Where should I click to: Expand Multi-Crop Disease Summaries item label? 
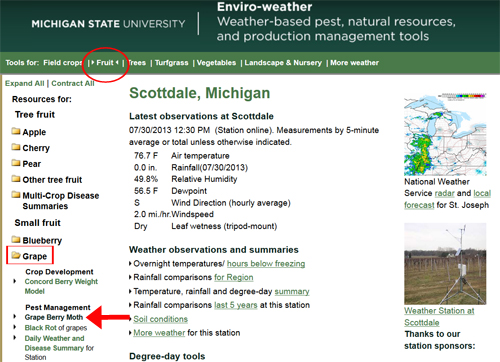(61, 201)
